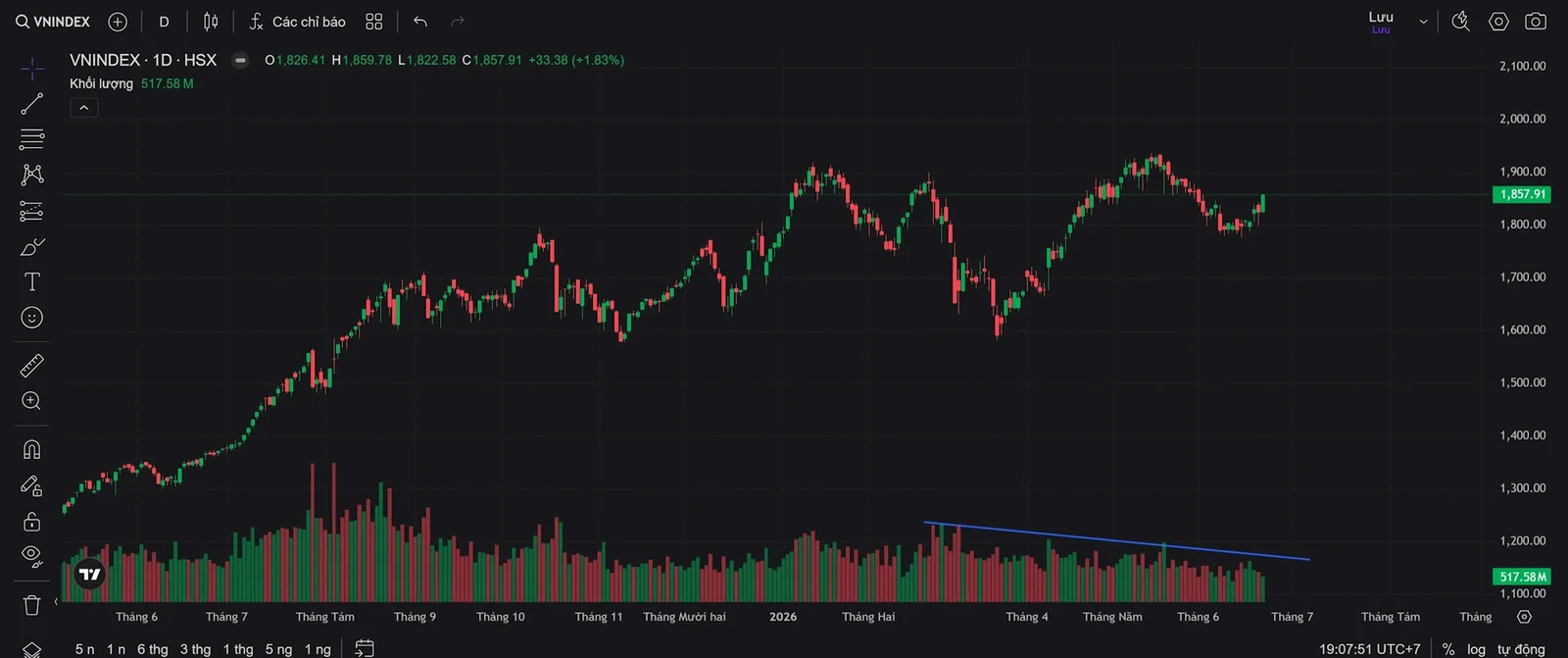1568x658 pixels.
Task: Activate the zoom in tool
Action: coord(32,401)
